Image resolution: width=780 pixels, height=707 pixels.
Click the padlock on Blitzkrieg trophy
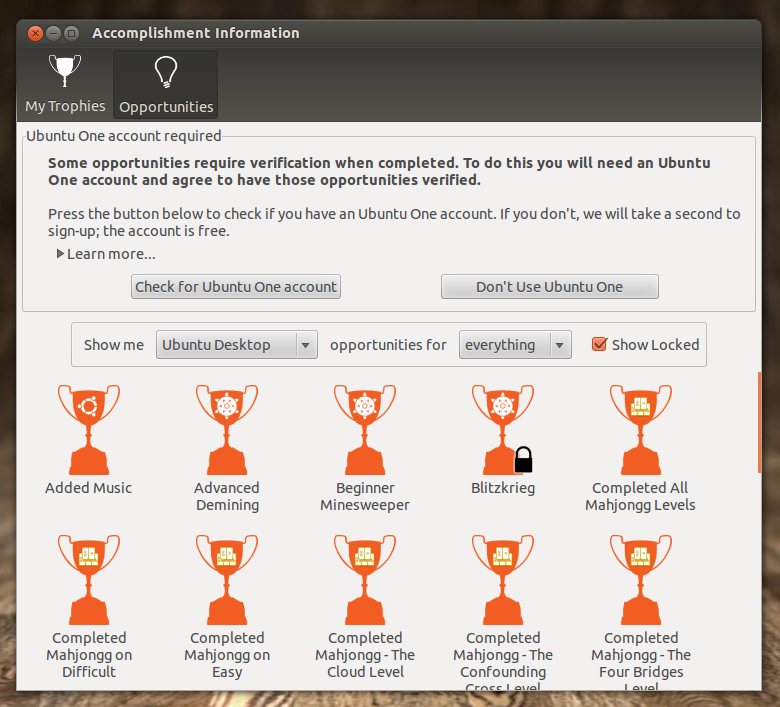pos(523,459)
